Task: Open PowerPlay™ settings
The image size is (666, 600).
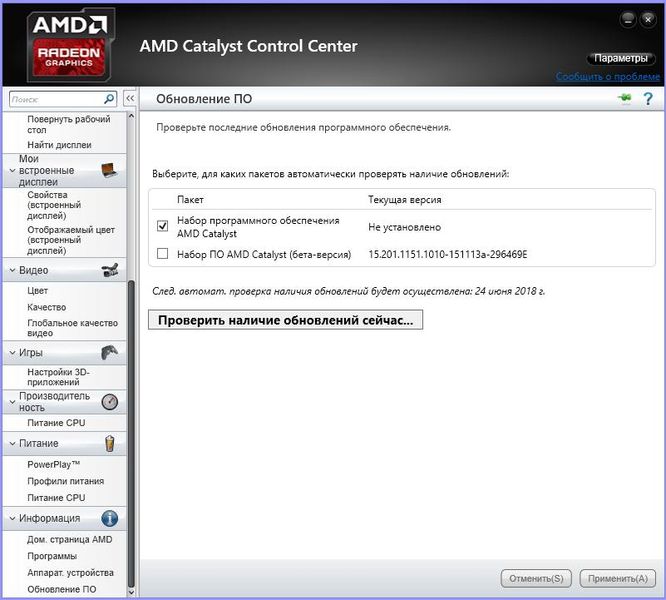Action: [x=54, y=465]
